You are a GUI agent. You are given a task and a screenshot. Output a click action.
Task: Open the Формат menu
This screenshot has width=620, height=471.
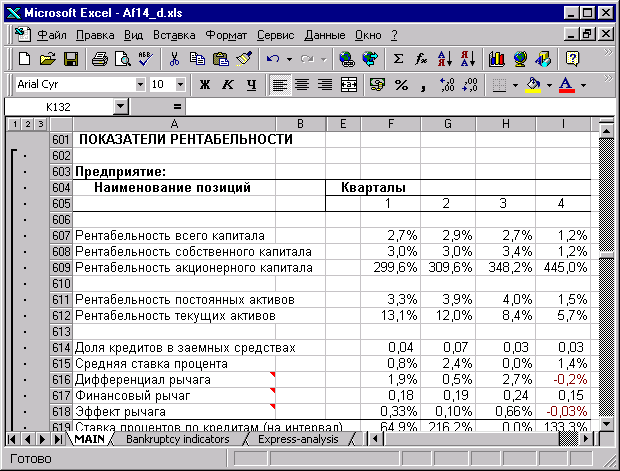coord(226,35)
